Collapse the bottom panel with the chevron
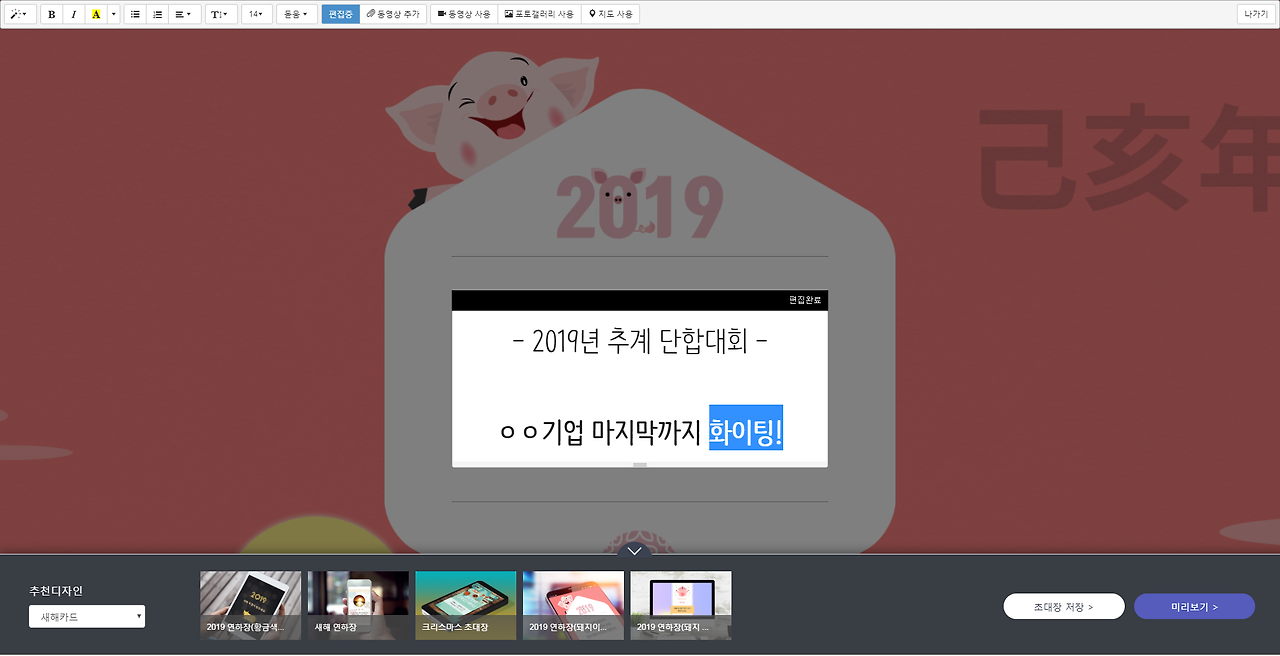The image size is (1280, 656). 634,551
